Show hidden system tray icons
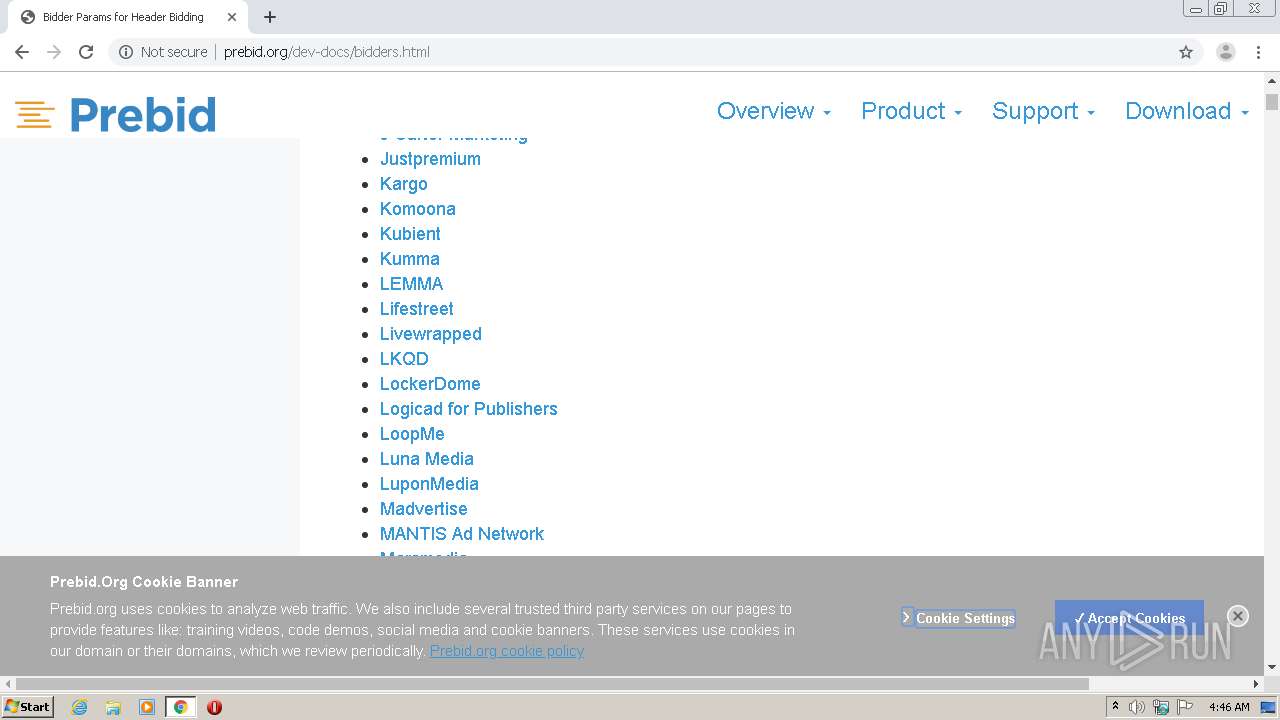The width and height of the screenshot is (1280, 720). pos(1116,707)
